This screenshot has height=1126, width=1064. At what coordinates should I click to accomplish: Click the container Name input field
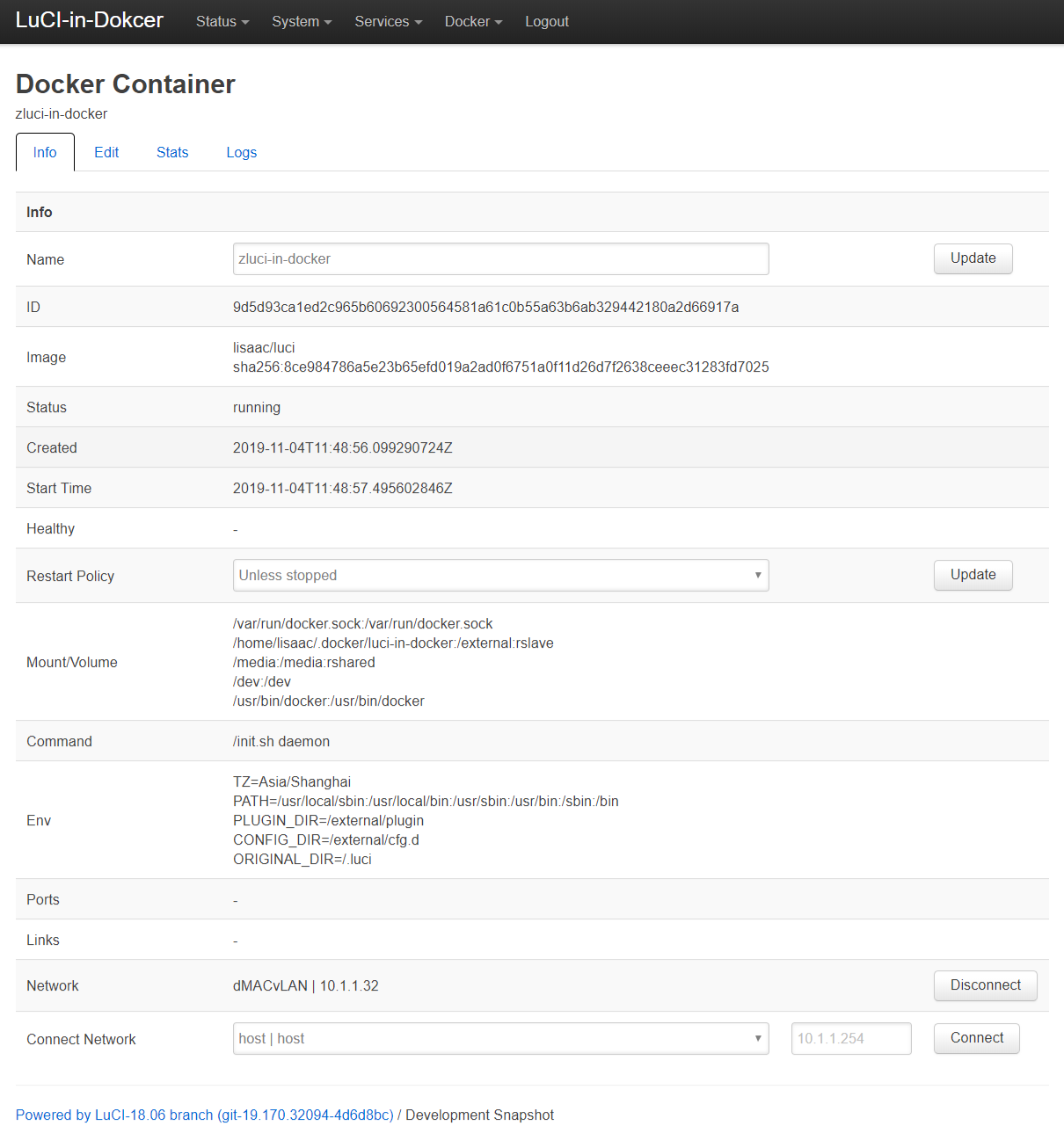[500, 258]
